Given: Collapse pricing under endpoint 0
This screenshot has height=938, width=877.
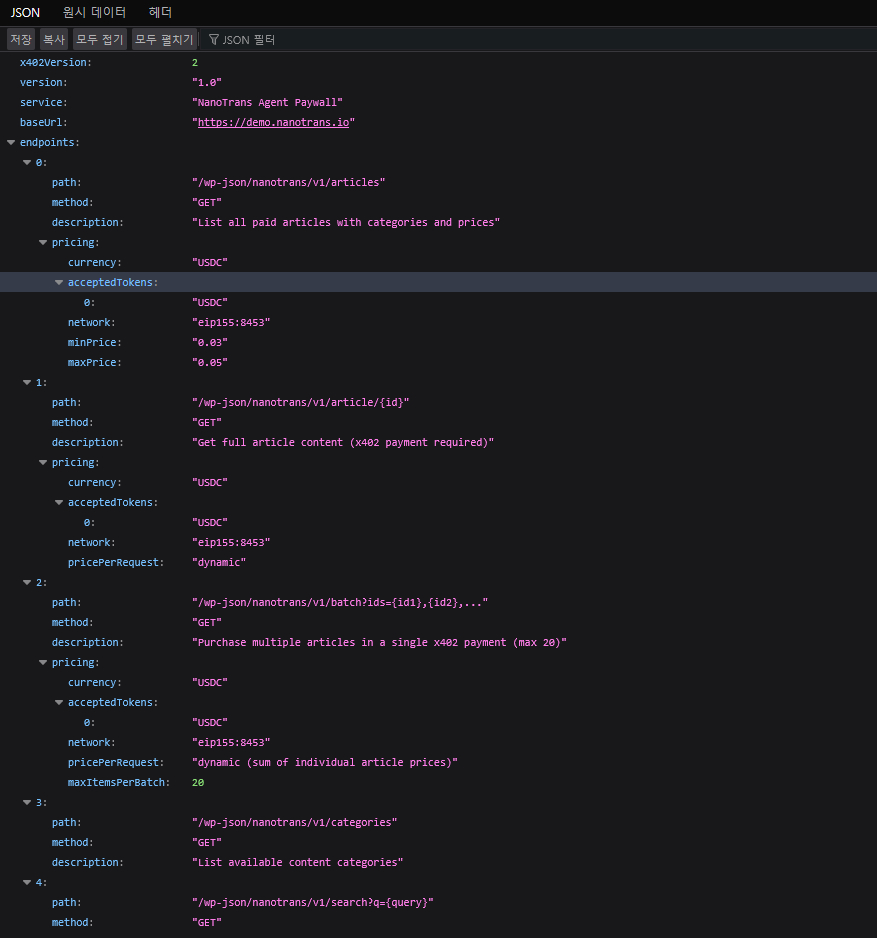Looking at the screenshot, I should [43, 242].
